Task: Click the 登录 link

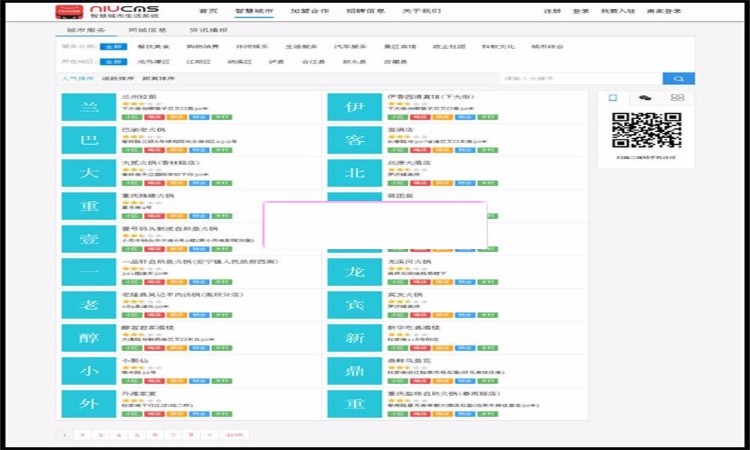Action: coord(581,11)
